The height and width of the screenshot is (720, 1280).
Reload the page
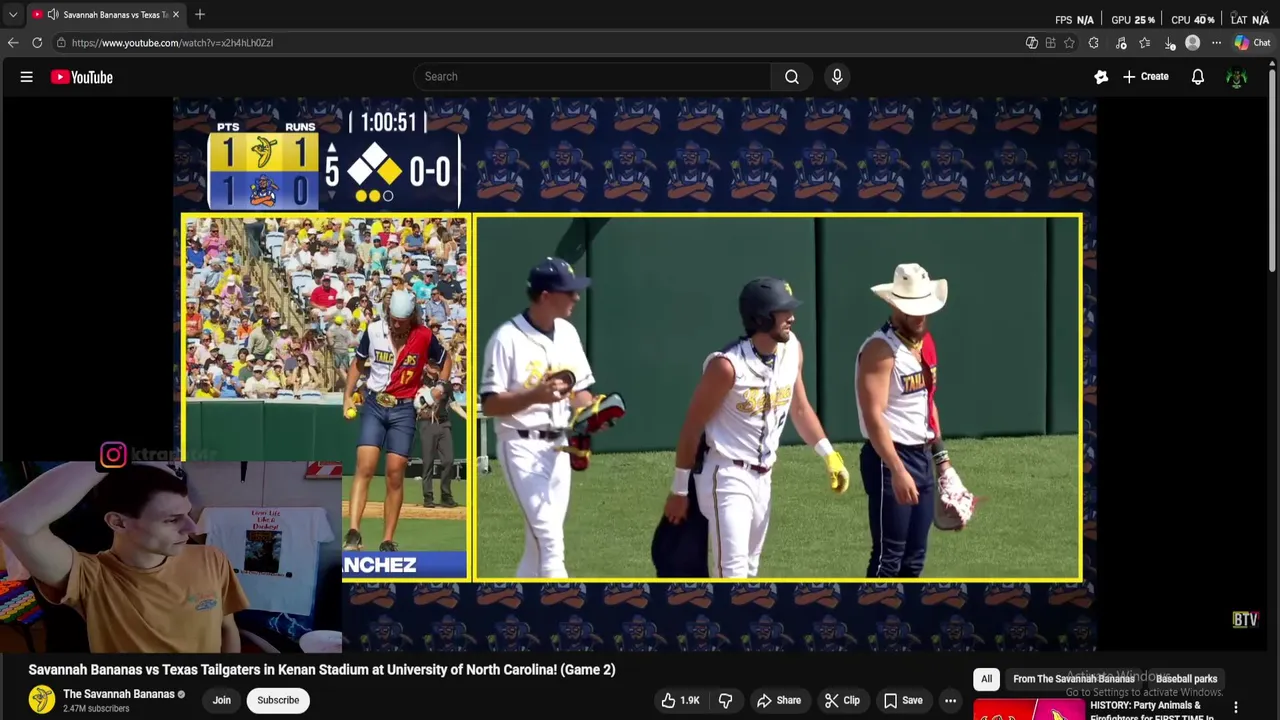click(37, 43)
